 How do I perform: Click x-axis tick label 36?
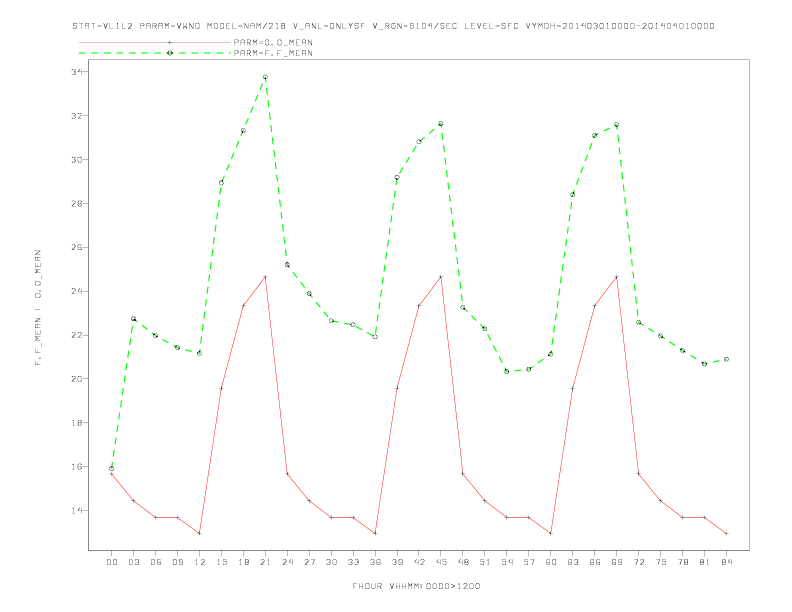(375, 562)
